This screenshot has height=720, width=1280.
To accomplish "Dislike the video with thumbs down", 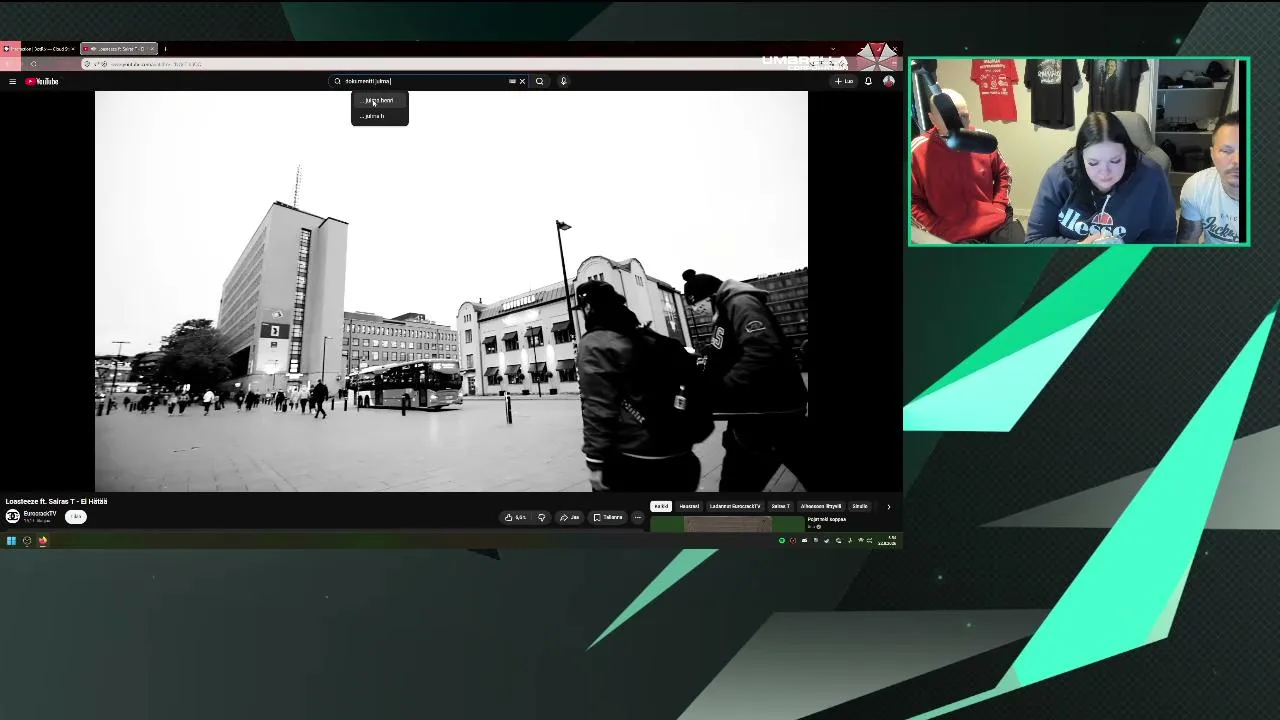I will point(542,517).
